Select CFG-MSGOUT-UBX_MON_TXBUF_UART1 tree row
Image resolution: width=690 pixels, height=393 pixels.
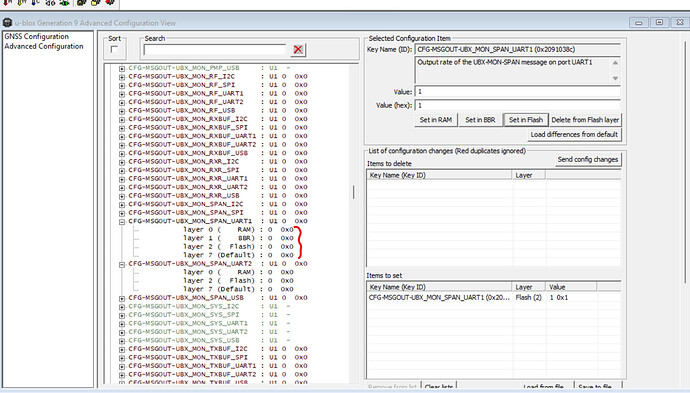(218, 366)
